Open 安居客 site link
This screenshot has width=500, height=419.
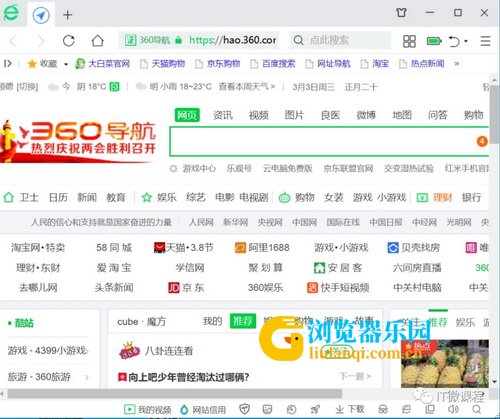(338, 268)
